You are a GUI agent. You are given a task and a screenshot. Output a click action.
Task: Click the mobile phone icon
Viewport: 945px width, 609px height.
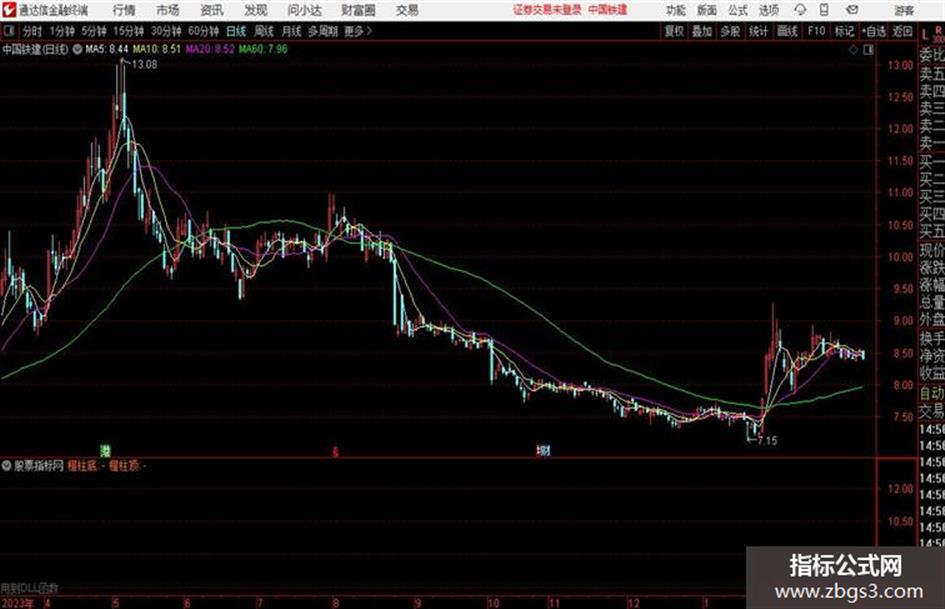coord(824,10)
